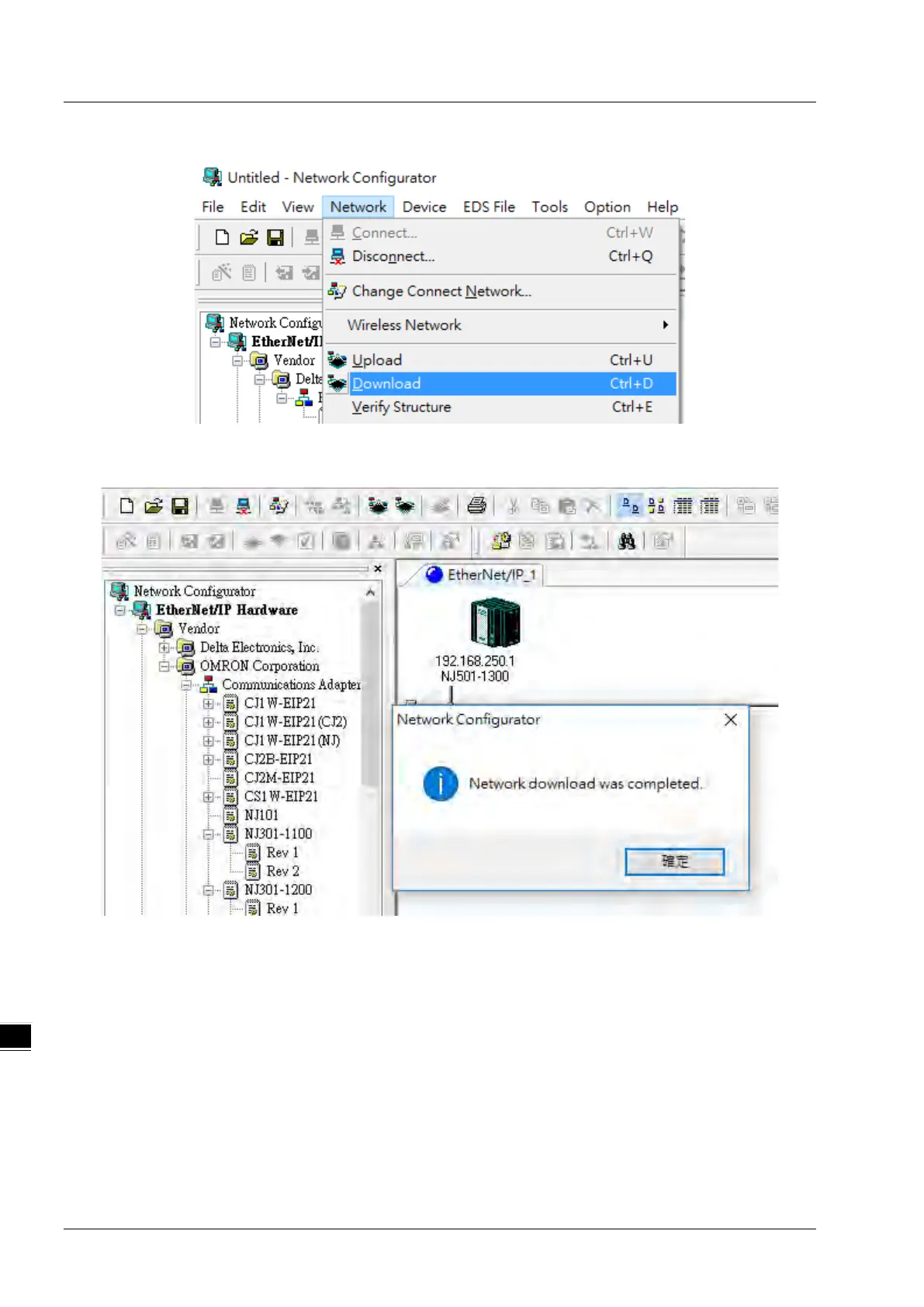Collapse Communications Adapter node
The image size is (924, 1307).
coord(186,685)
